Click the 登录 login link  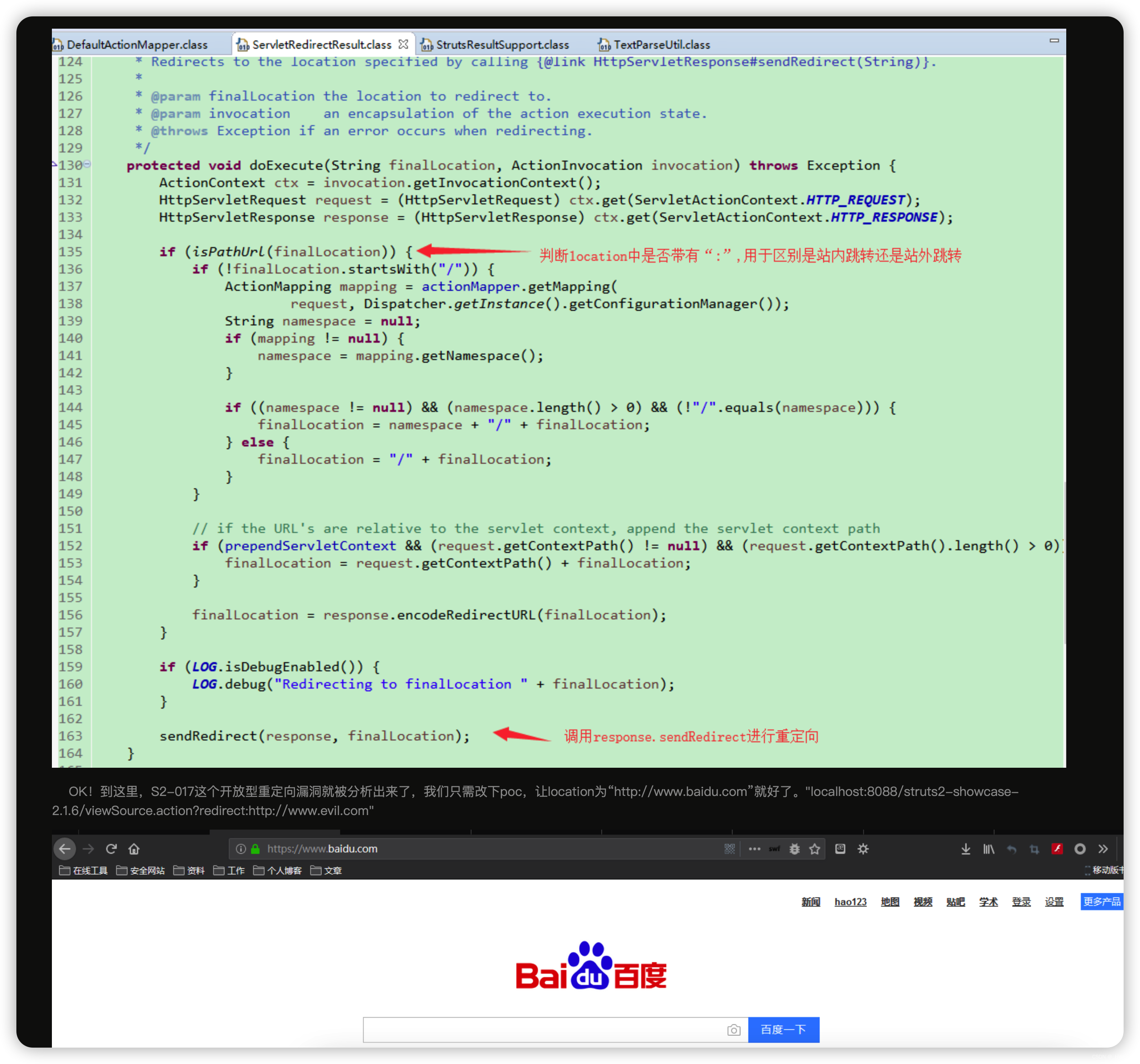point(1021,902)
